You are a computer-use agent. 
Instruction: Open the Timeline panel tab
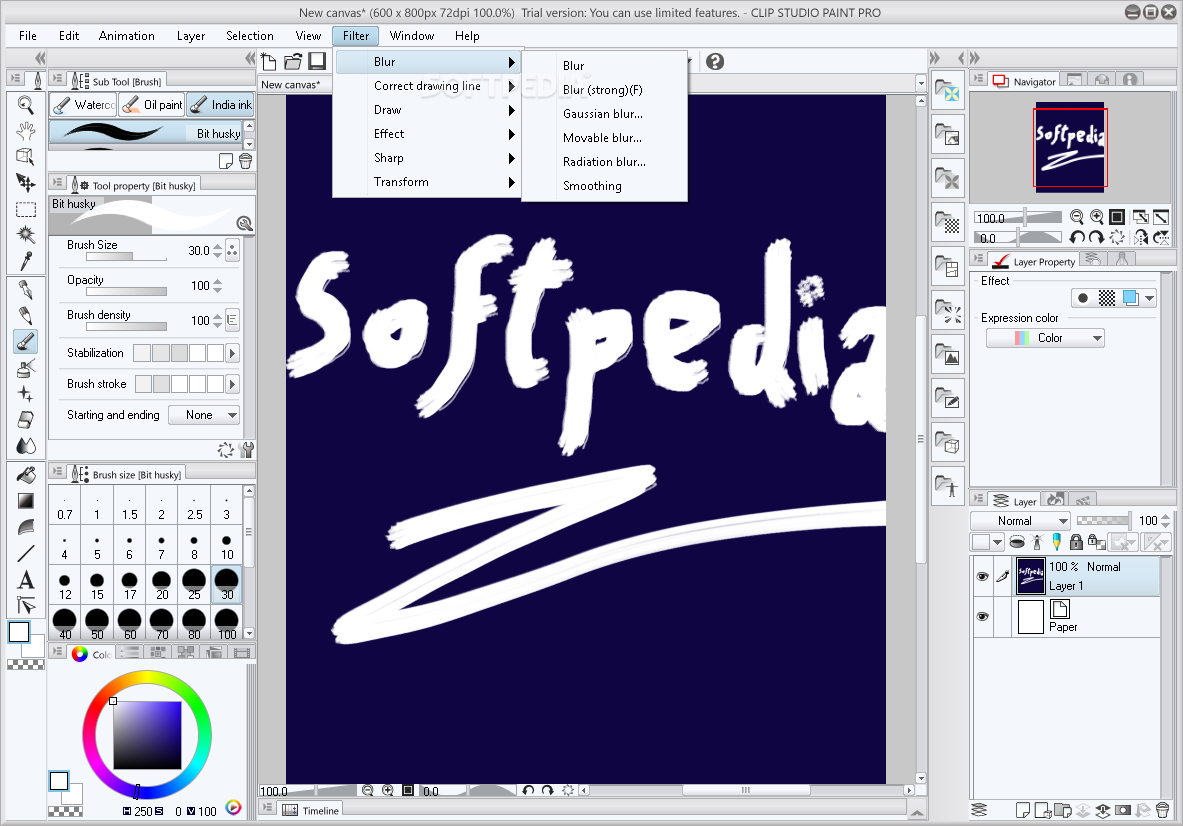pos(312,810)
